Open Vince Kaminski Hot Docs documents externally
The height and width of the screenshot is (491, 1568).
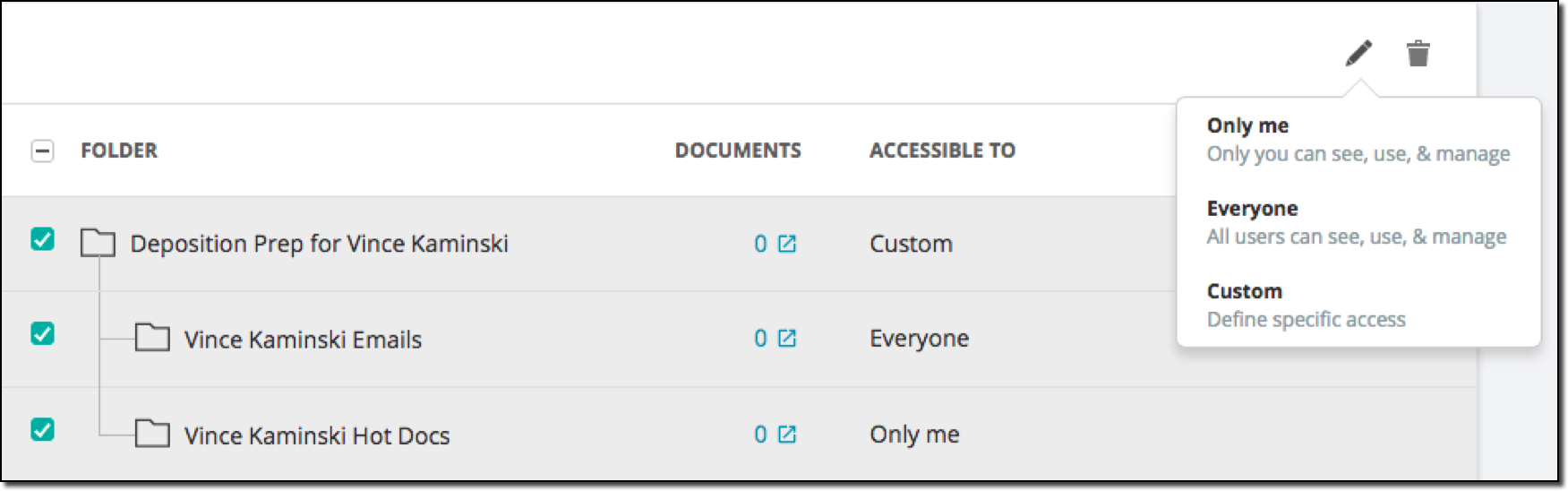(x=787, y=435)
